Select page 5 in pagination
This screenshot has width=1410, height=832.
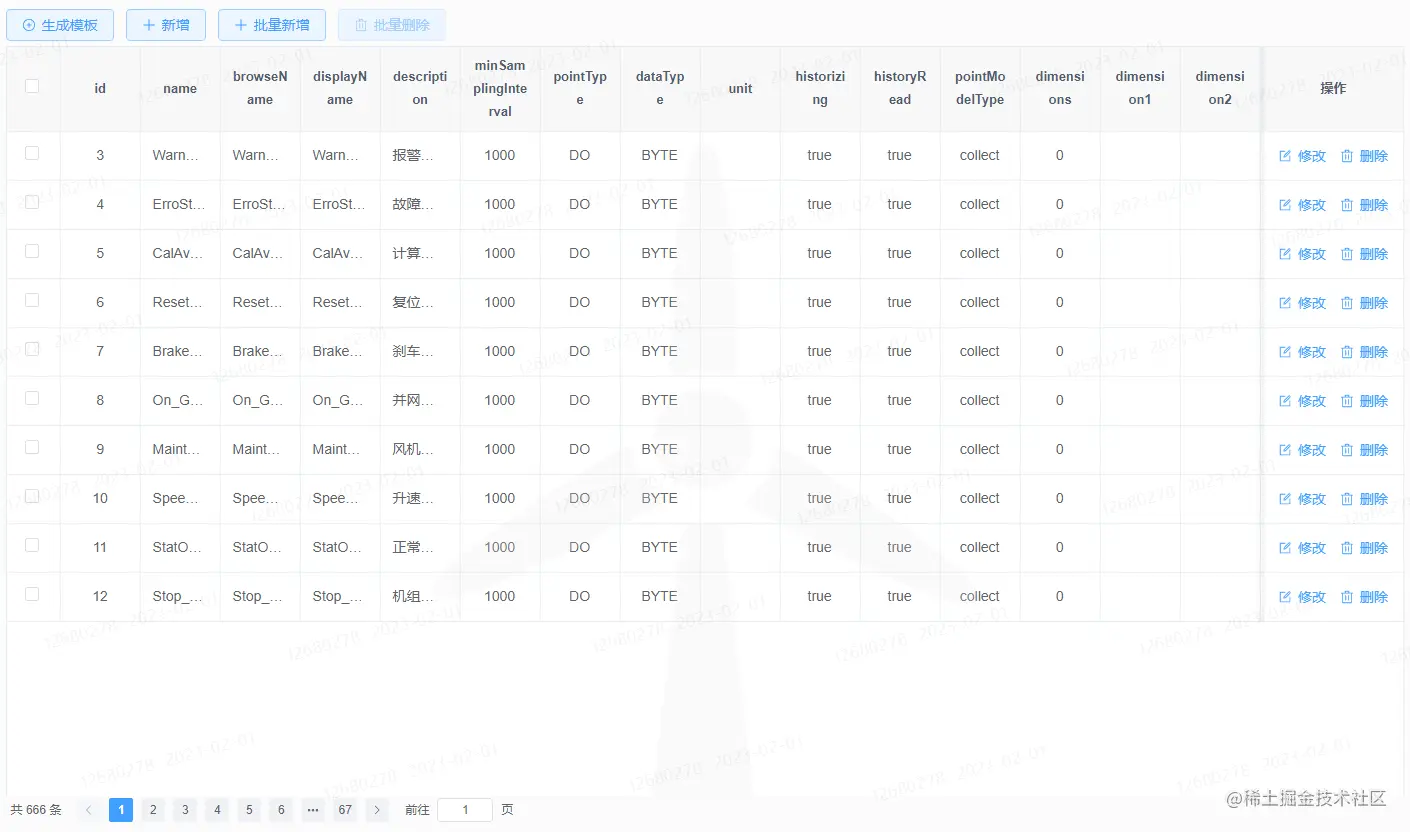(x=249, y=810)
